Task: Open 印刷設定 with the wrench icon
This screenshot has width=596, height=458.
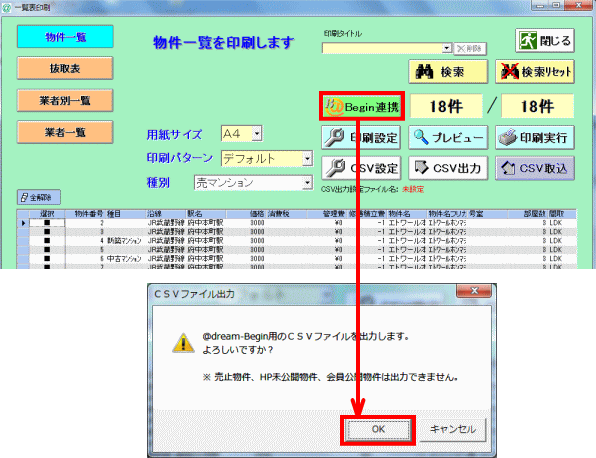Action: (361, 137)
